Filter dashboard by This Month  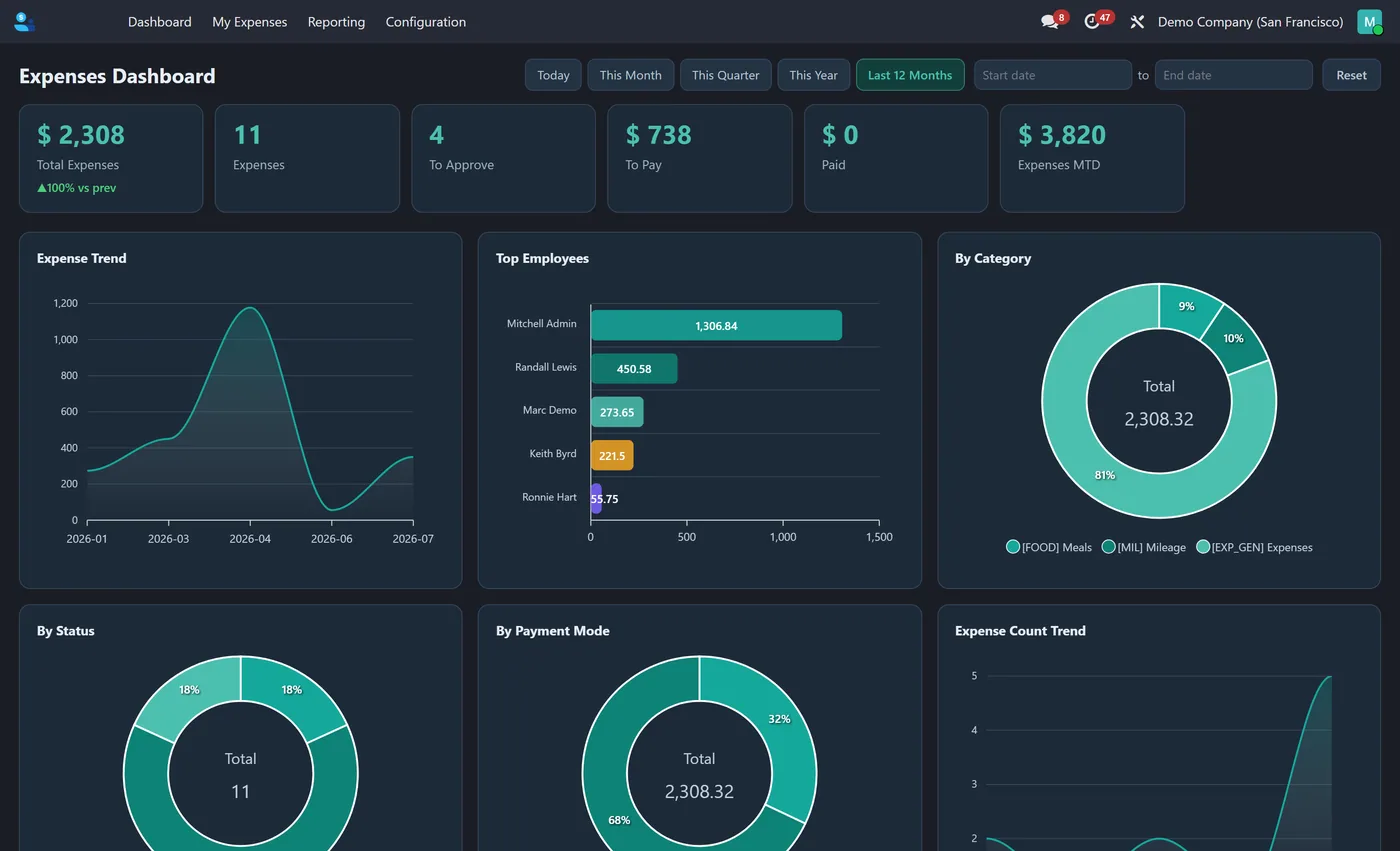(630, 75)
